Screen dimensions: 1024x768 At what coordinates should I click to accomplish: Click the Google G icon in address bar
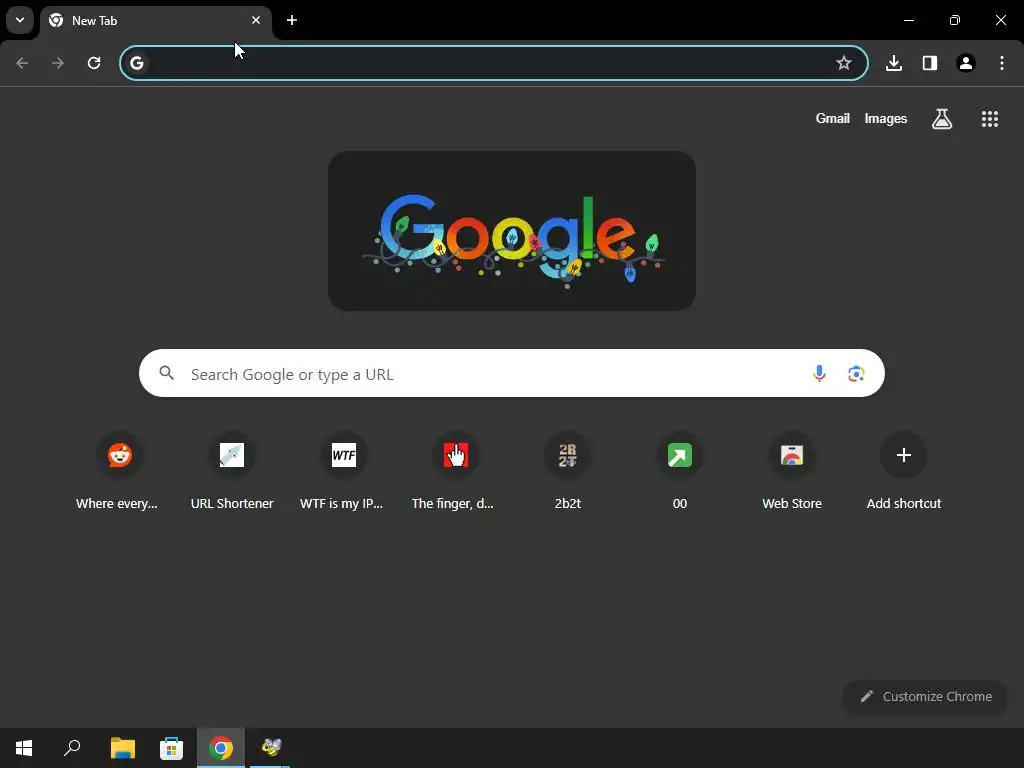pos(136,63)
